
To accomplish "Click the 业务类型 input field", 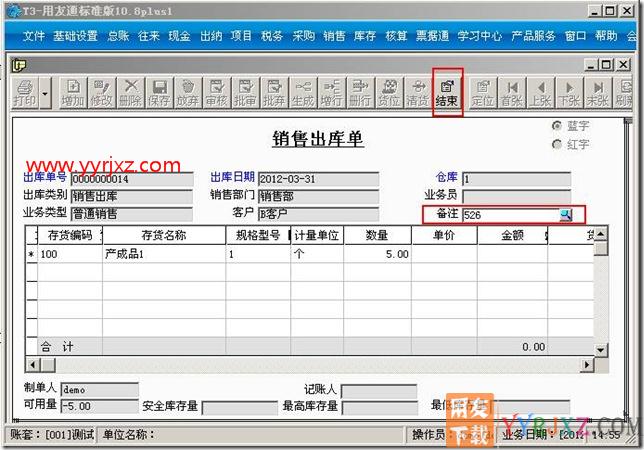I will tap(132, 214).
